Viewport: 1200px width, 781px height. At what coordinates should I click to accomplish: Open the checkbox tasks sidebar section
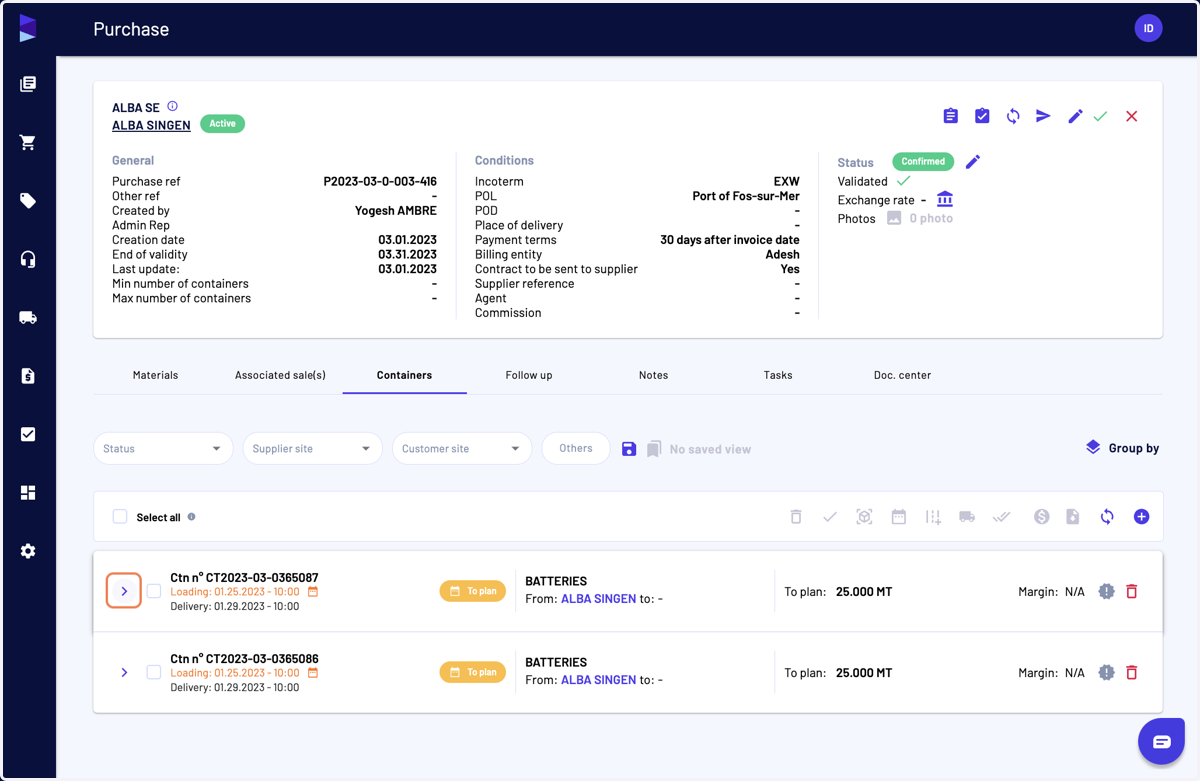[28, 434]
